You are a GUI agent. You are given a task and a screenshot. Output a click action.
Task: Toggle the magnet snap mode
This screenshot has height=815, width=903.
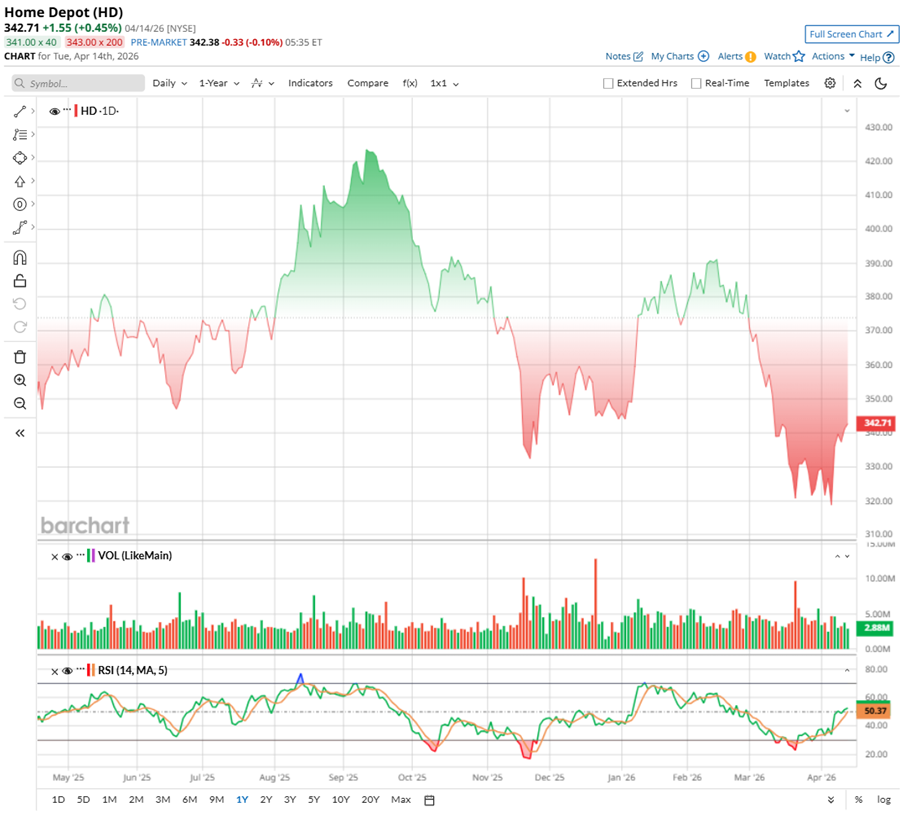(x=20, y=257)
